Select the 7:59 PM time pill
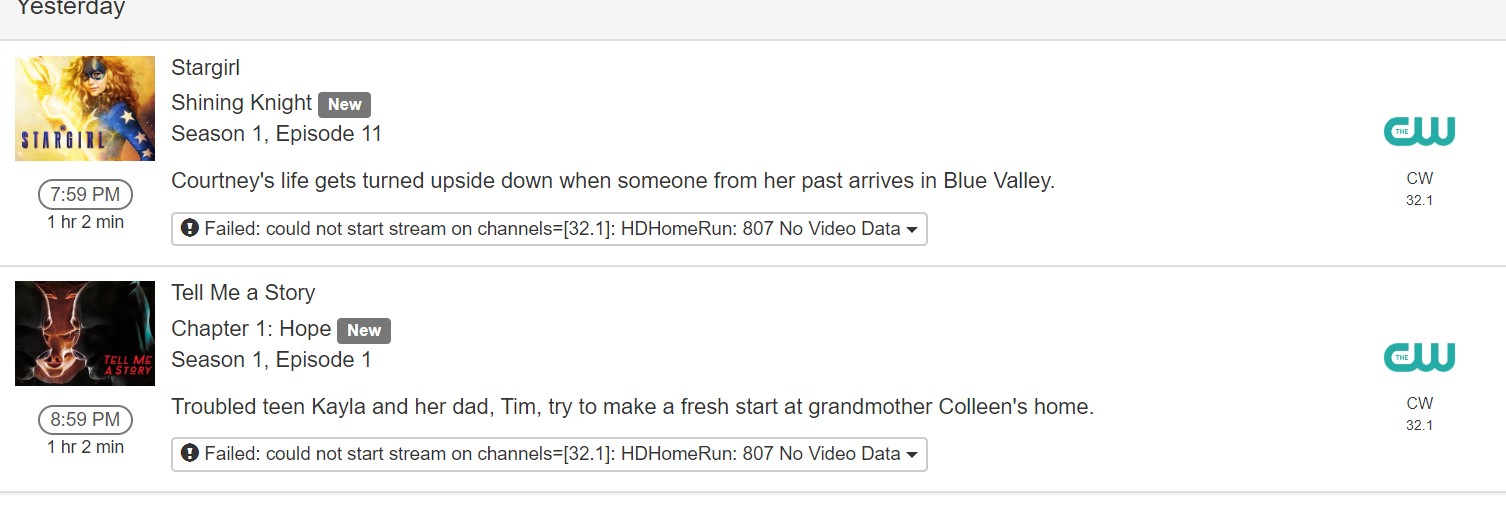1506x510 pixels. [85, 195]
